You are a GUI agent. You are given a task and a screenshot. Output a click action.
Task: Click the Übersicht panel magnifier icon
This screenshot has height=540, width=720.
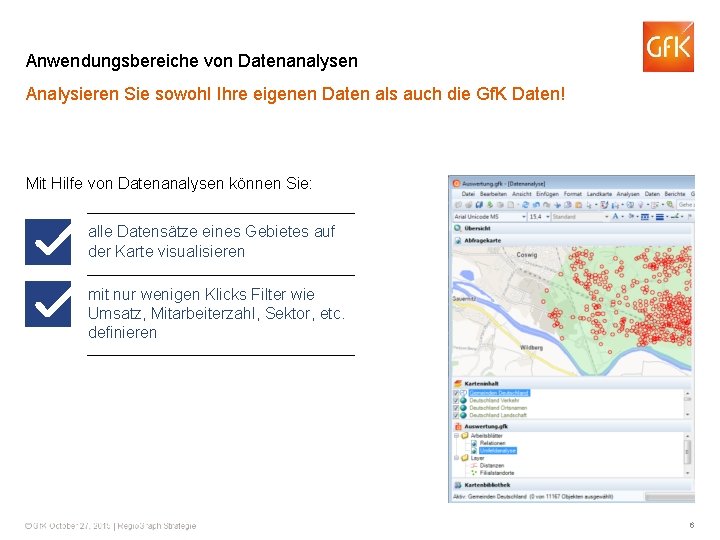tap(457, 228)
